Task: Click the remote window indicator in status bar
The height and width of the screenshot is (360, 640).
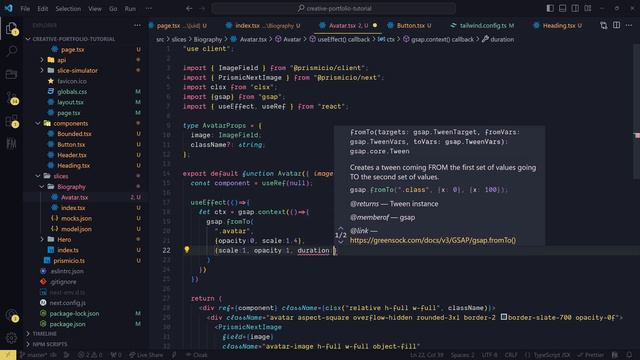Action: [8, 355]
